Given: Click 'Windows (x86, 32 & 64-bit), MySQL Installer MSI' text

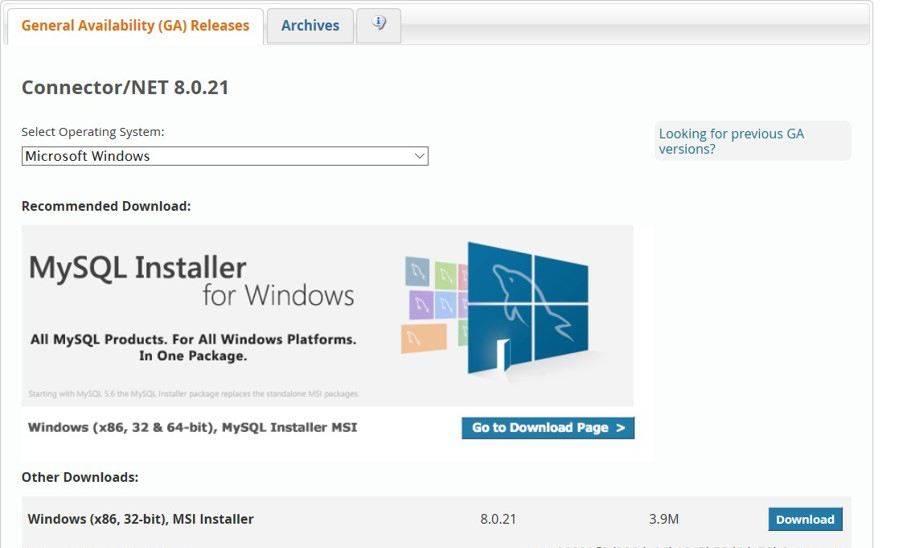Looking at the screenshot, I should (x=192, y=428).
